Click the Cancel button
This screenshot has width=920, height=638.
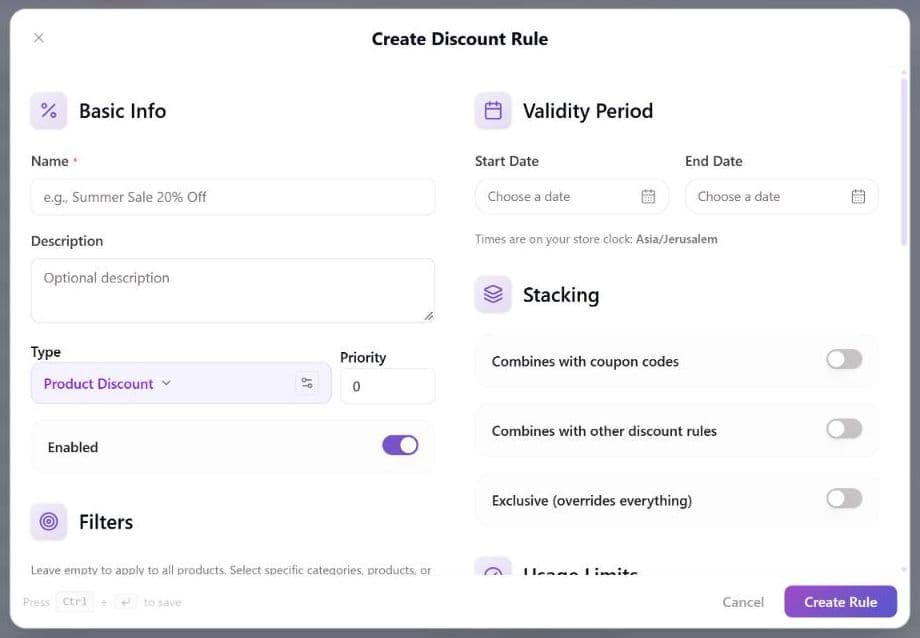point(743,602)
